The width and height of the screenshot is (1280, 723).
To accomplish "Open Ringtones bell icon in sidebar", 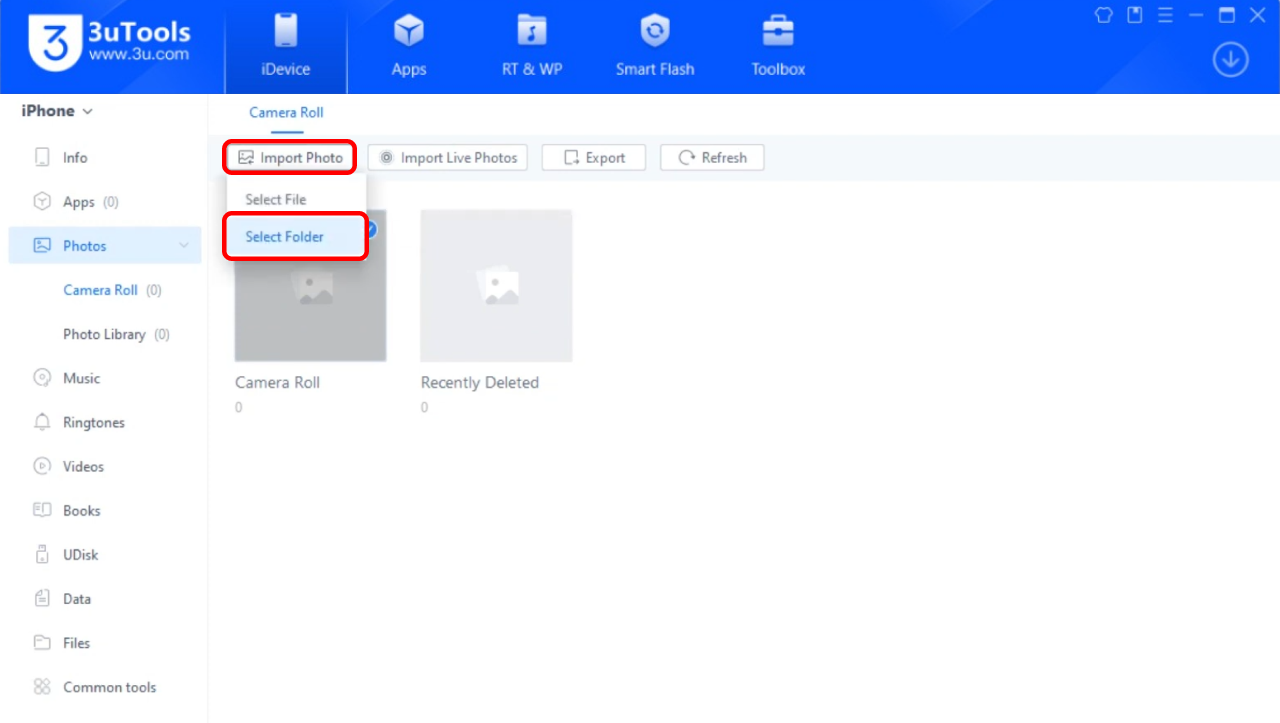I will [x=42, y=422].
